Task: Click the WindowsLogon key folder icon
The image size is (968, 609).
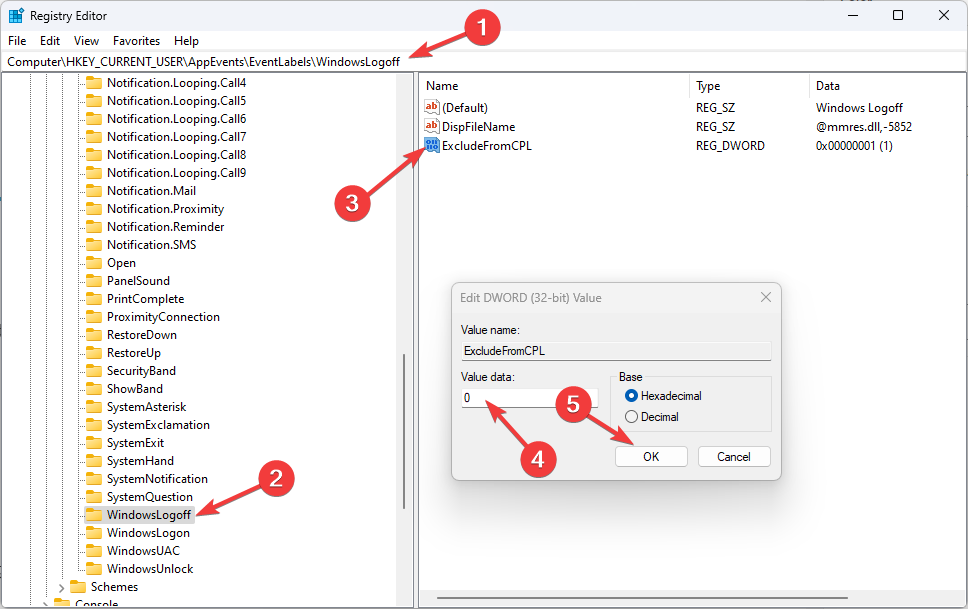Action: pos(93,532)
